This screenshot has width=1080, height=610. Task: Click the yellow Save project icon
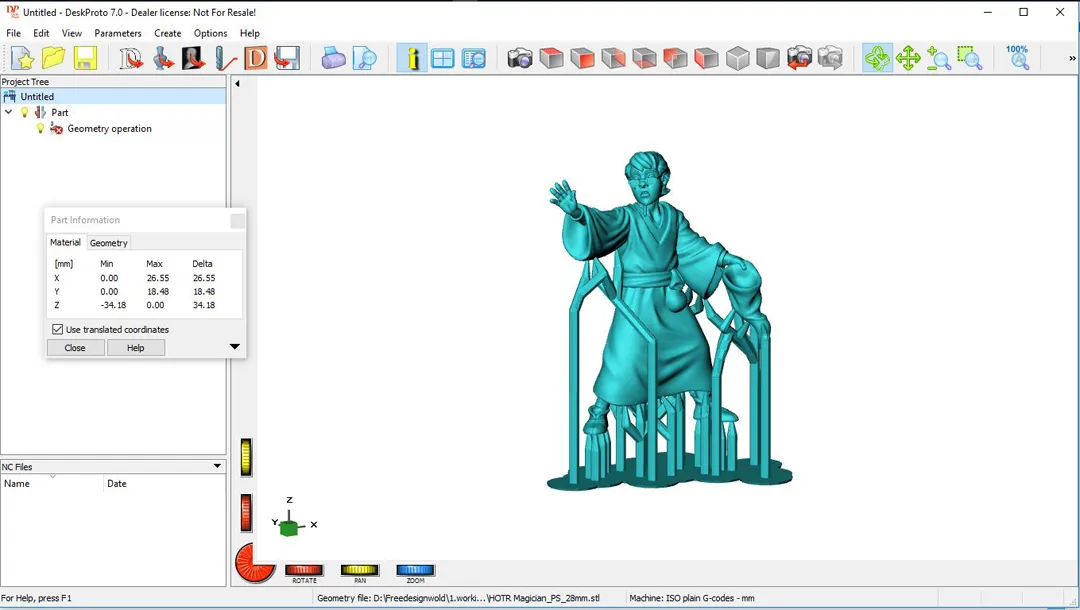[x=85, y=58]
